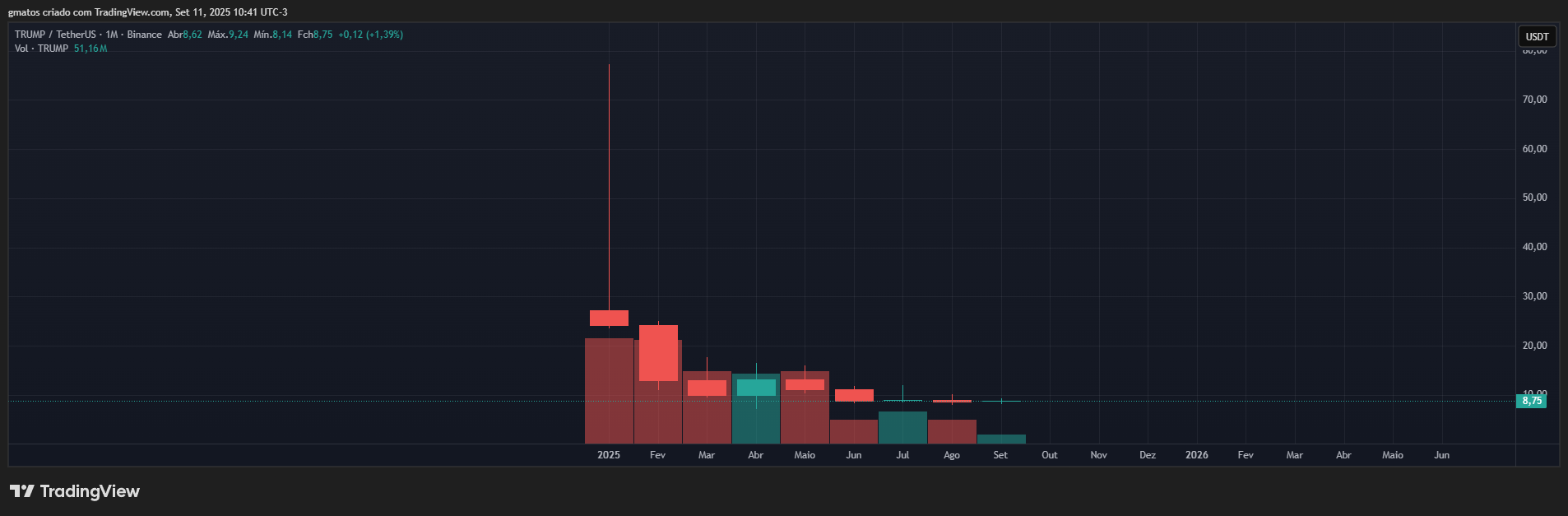Screen dimensions: 1568x516
Task: Click the tall January upper wick
Action: point(609,187)
